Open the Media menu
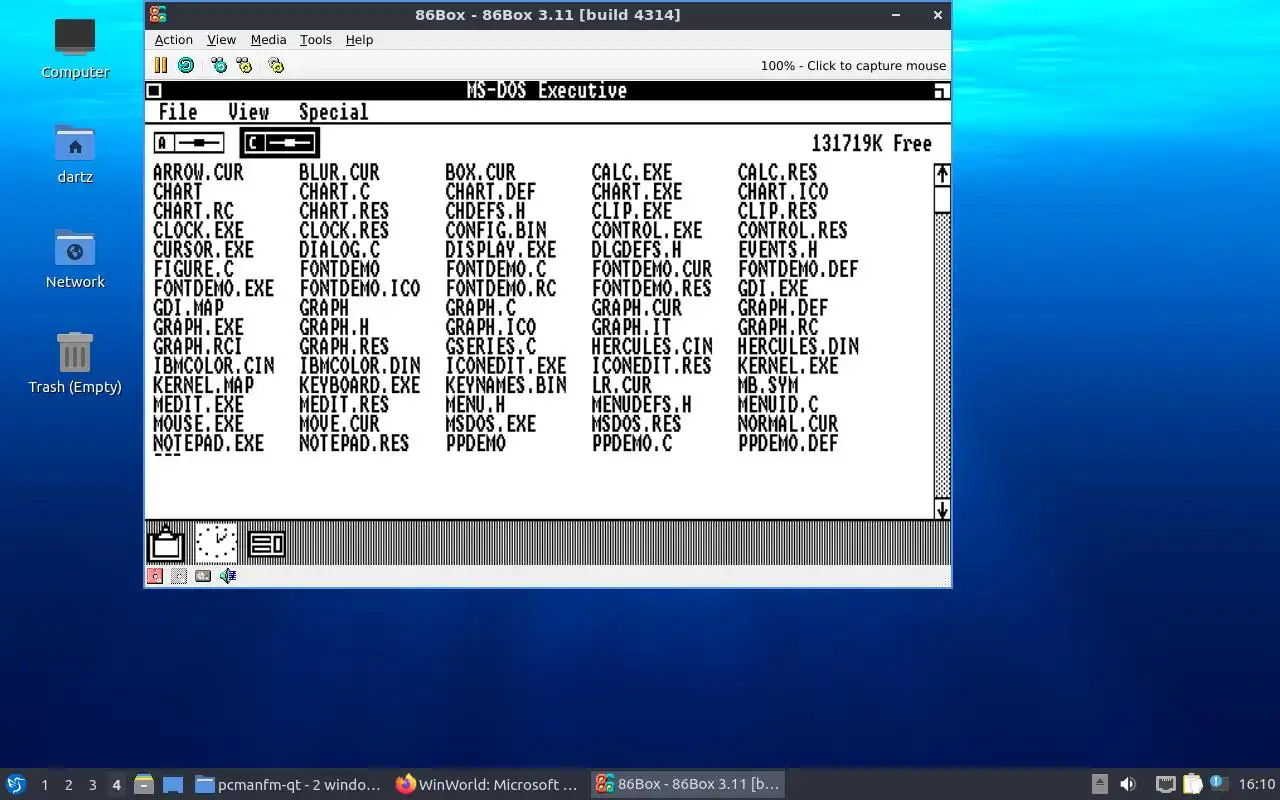Screen dimensions: 1280x800 pos(268,40)
